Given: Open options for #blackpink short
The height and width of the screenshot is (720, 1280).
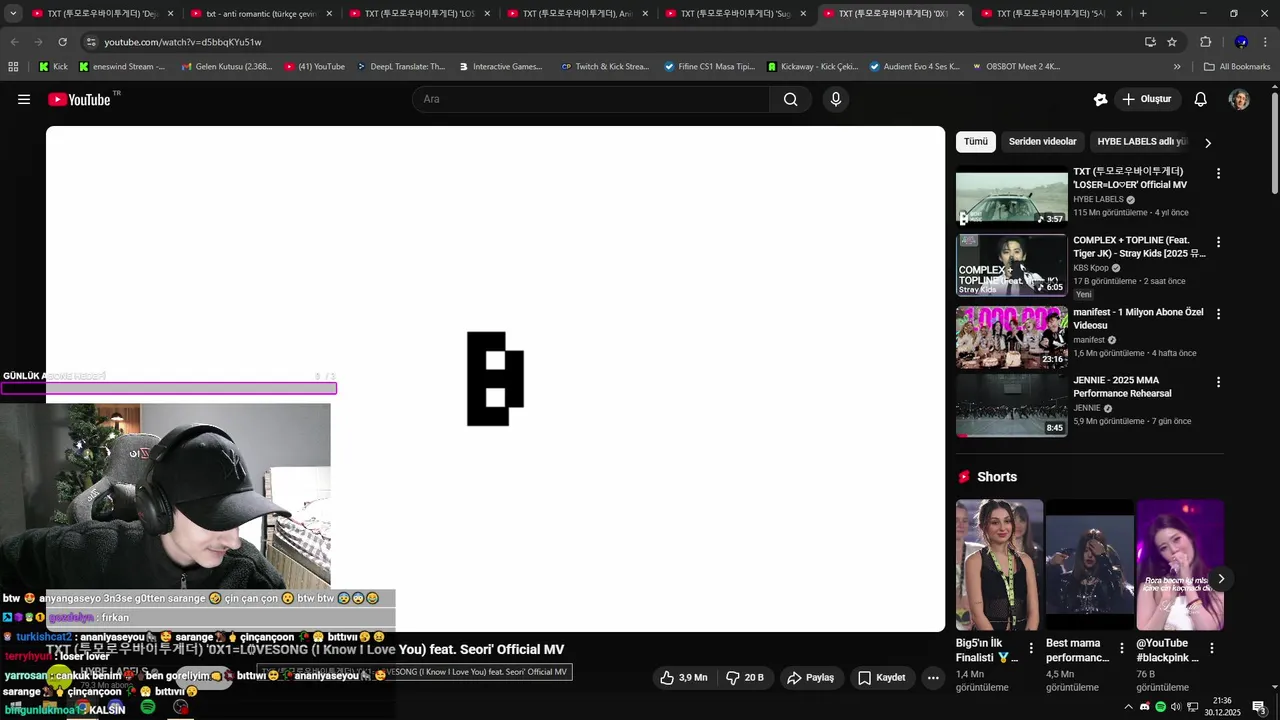Looking at the screenshot, I should [x=1211, y=648].
